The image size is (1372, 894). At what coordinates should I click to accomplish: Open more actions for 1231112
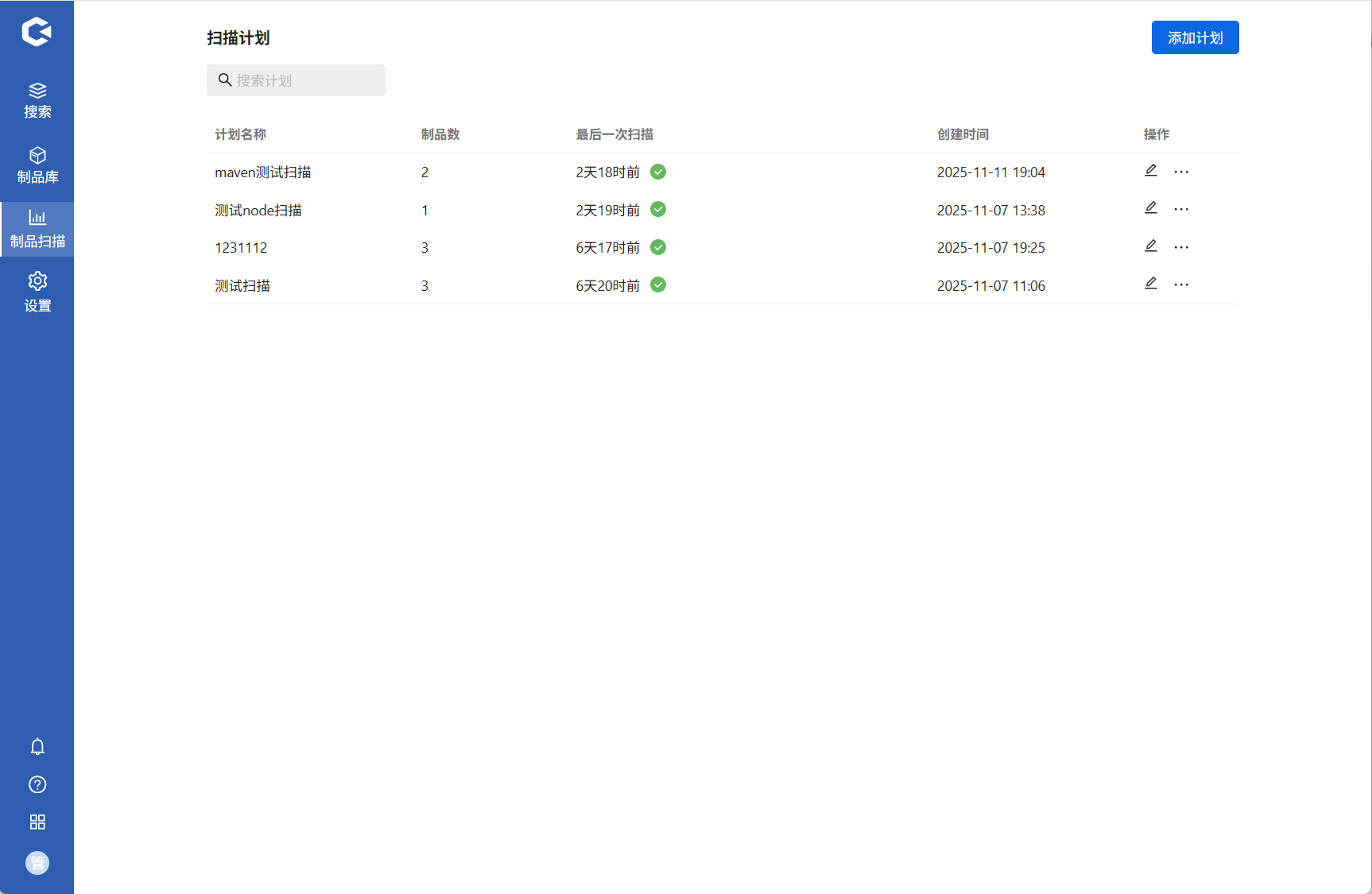tap(1181, 247)
